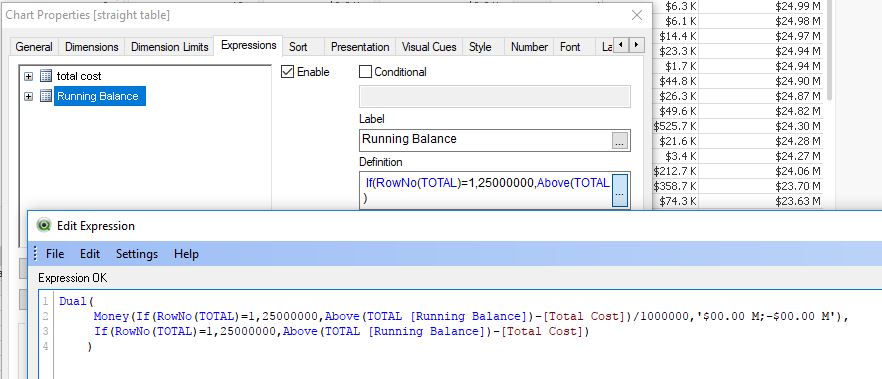Select the Expressions tab
Image resolution: width=882 pixels, height=379 pixels.
pos(249,46)
